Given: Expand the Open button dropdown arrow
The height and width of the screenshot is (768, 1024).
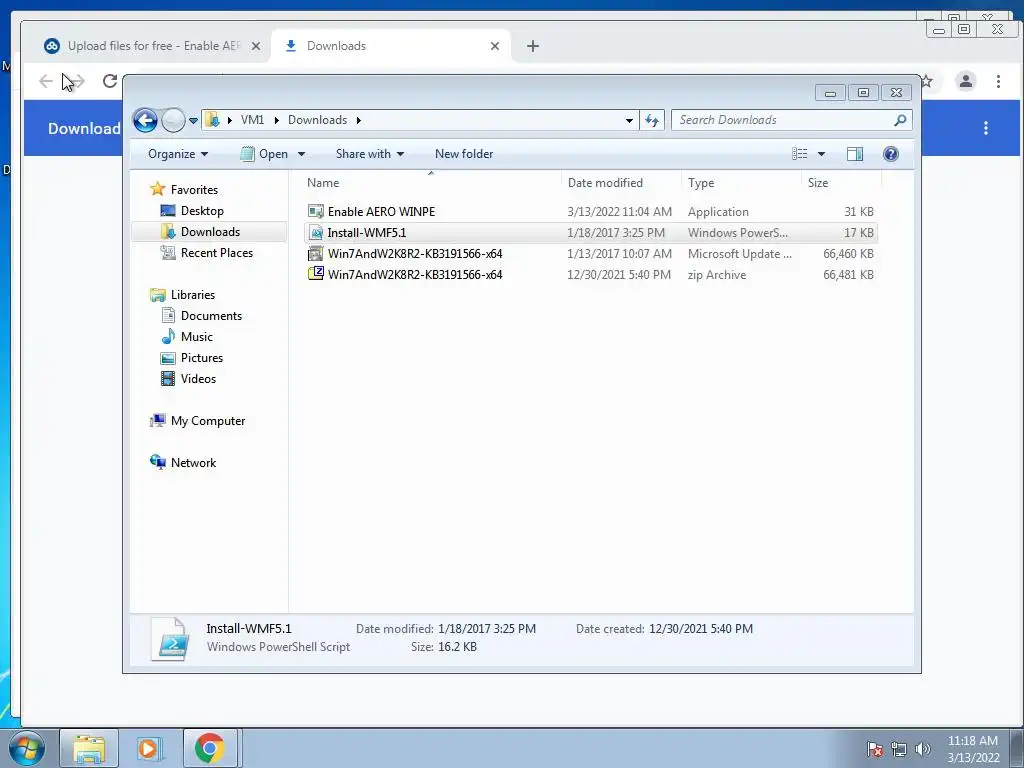Looking at the screenshot, I should [x=302, y=154].
